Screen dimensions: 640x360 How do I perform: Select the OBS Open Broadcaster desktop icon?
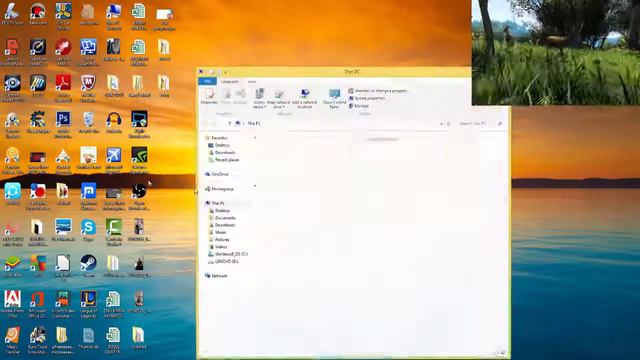[x=139, y=196]
